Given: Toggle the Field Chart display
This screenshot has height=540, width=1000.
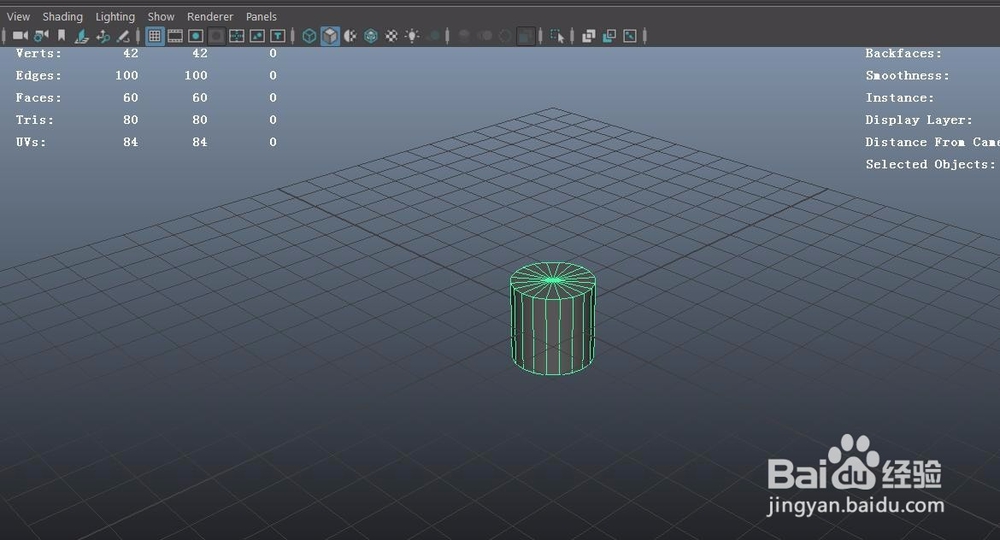Looking at the screenshot, I should (237, 36).
